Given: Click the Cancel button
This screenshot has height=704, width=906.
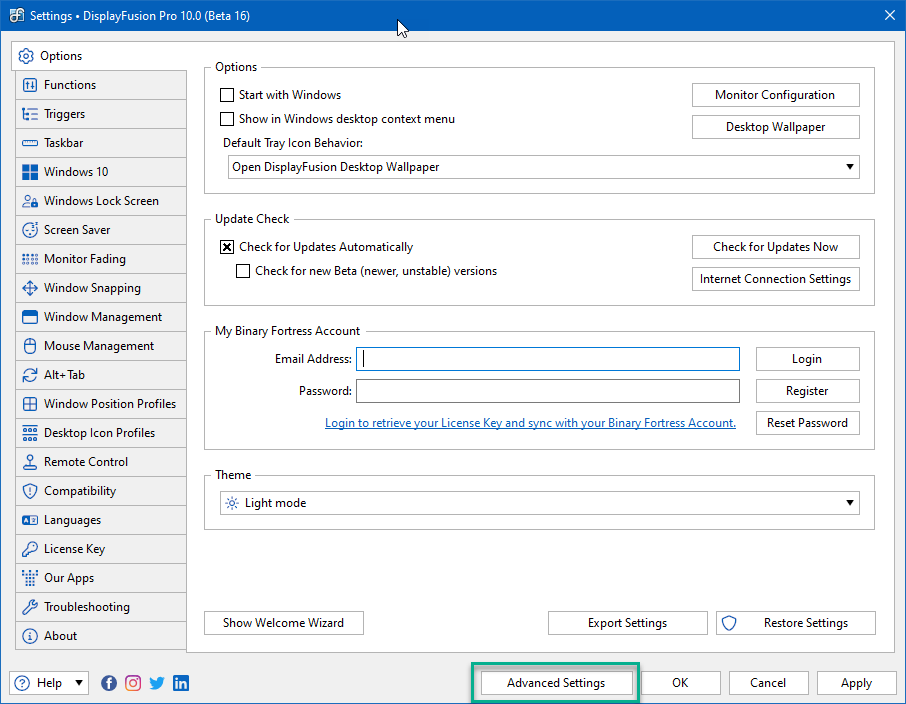Looking at the screenshot, I should pyautogui.click(x=768, y=683).
